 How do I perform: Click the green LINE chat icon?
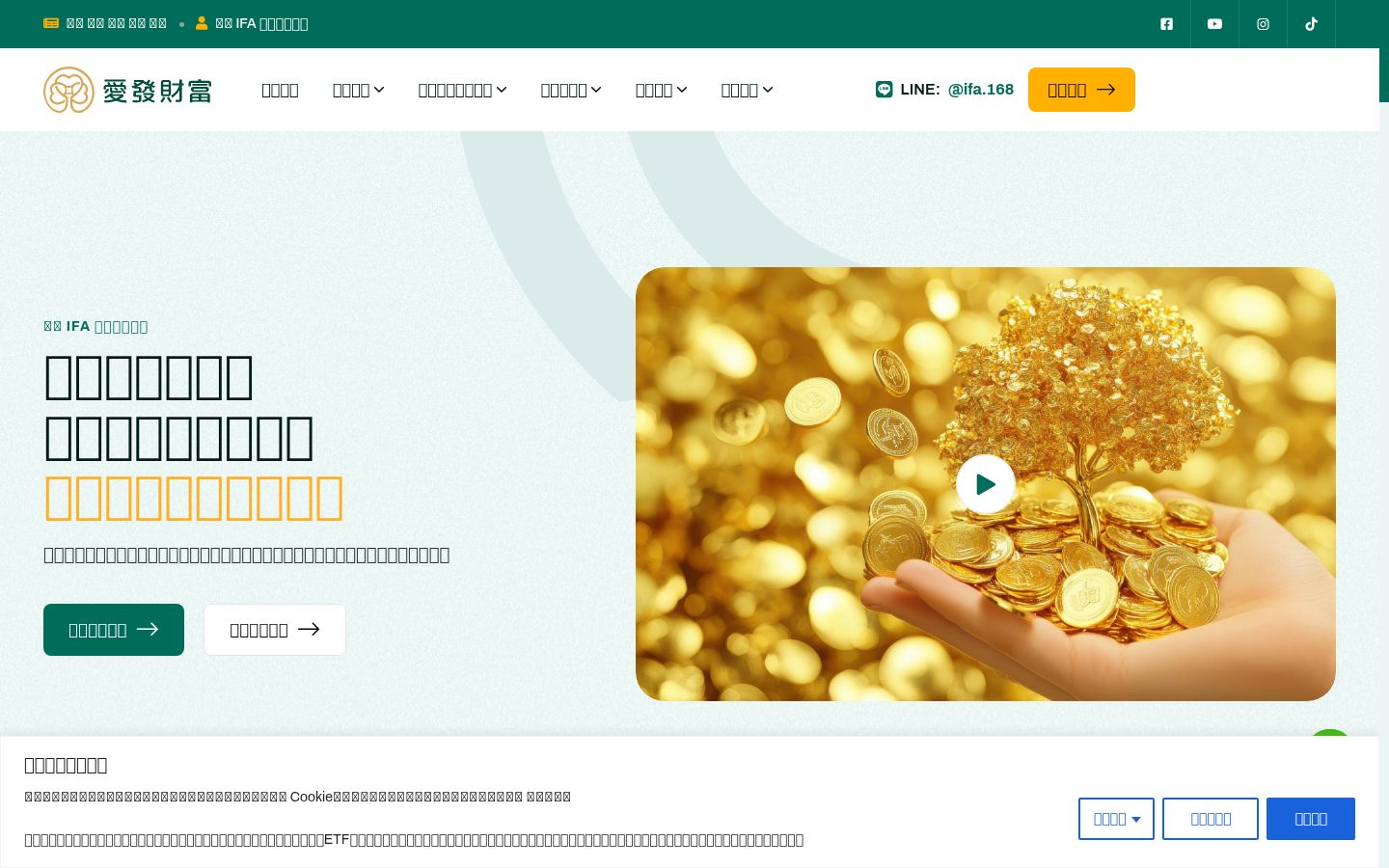tap(884, 90)
